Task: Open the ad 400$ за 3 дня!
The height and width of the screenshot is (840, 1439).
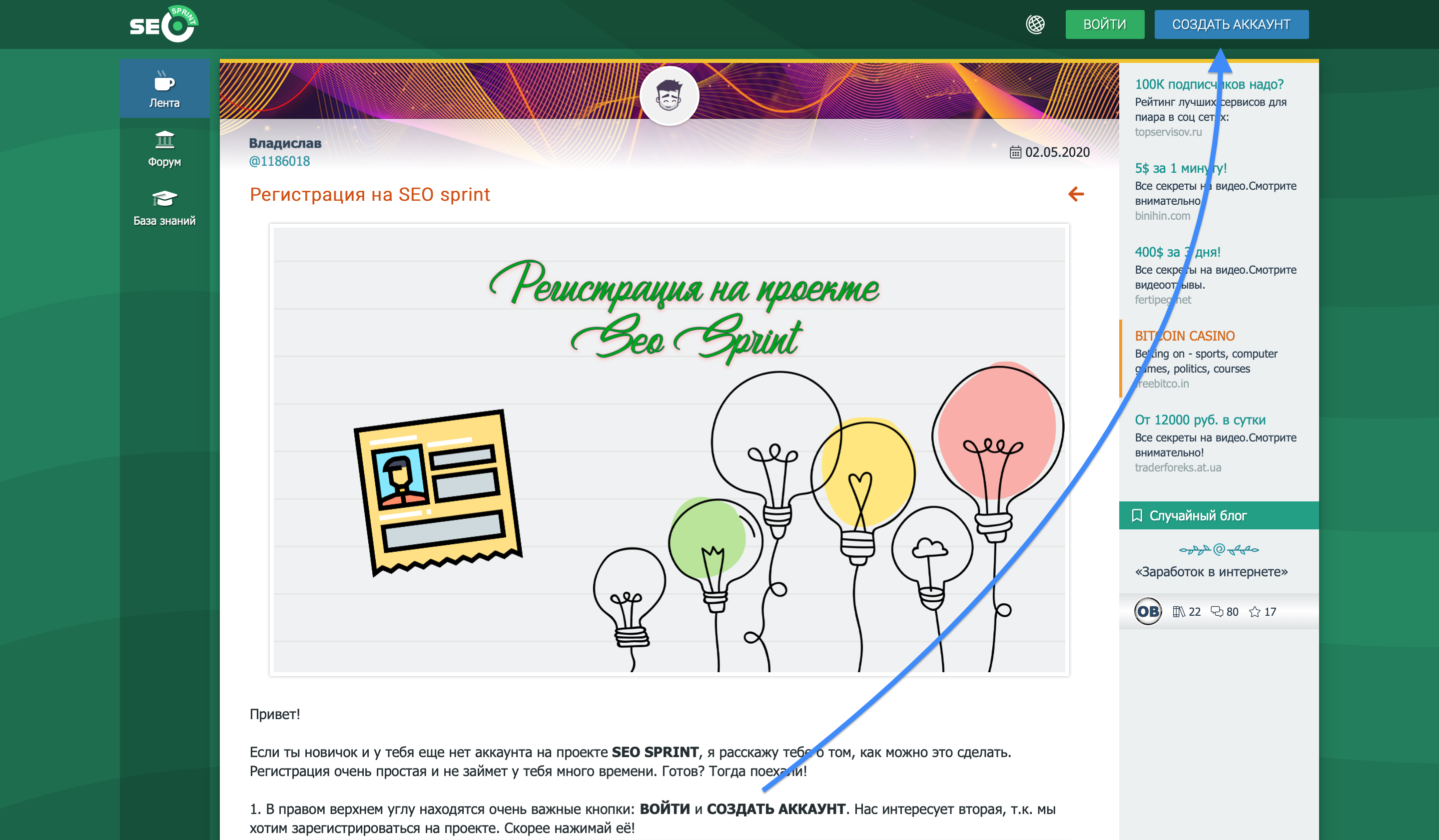Action: (1178, 252)
